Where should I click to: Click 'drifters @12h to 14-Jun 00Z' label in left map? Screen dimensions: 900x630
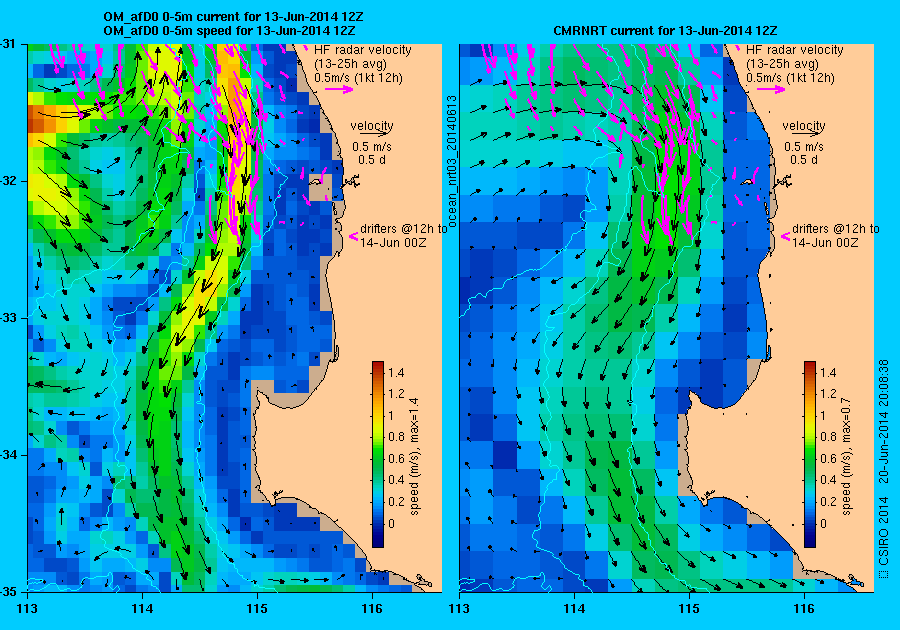click(x=404, y=235)
